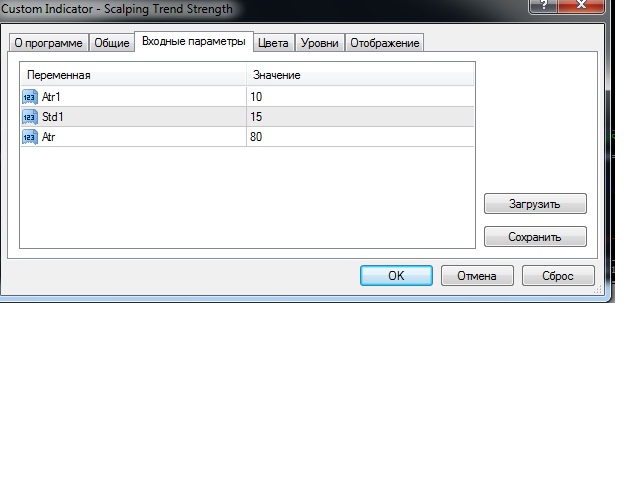Switch to the 'Уровни' tab
640x480 pixels.
point(320,43)
